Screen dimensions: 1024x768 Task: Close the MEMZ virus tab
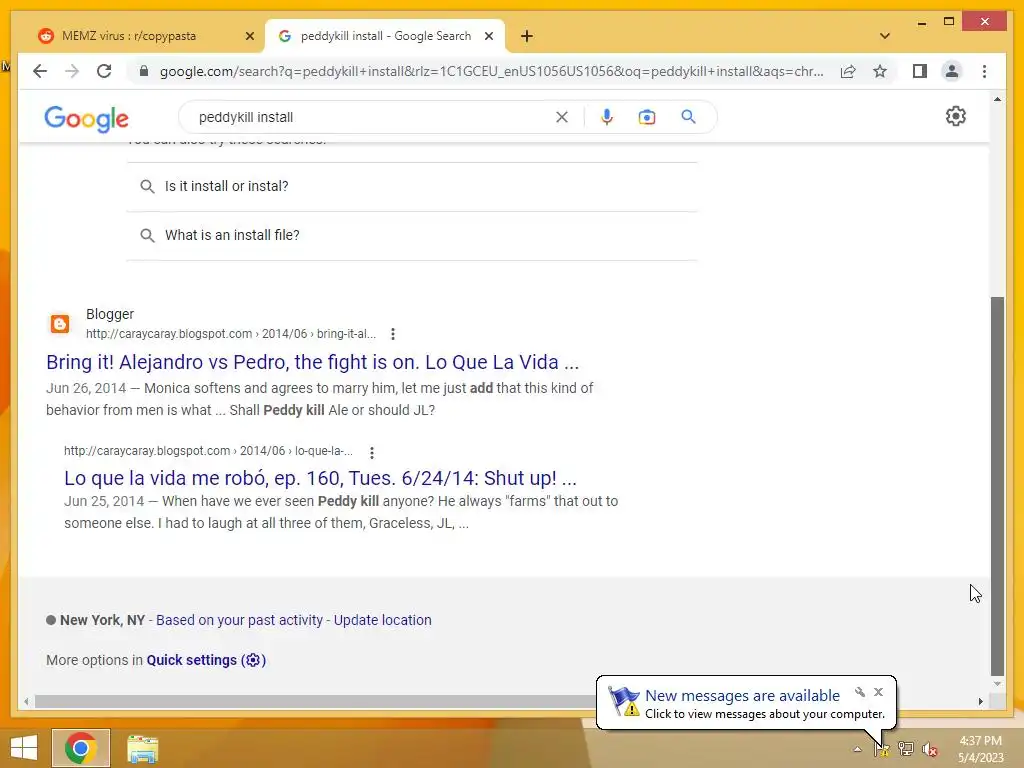click(249, 37)
